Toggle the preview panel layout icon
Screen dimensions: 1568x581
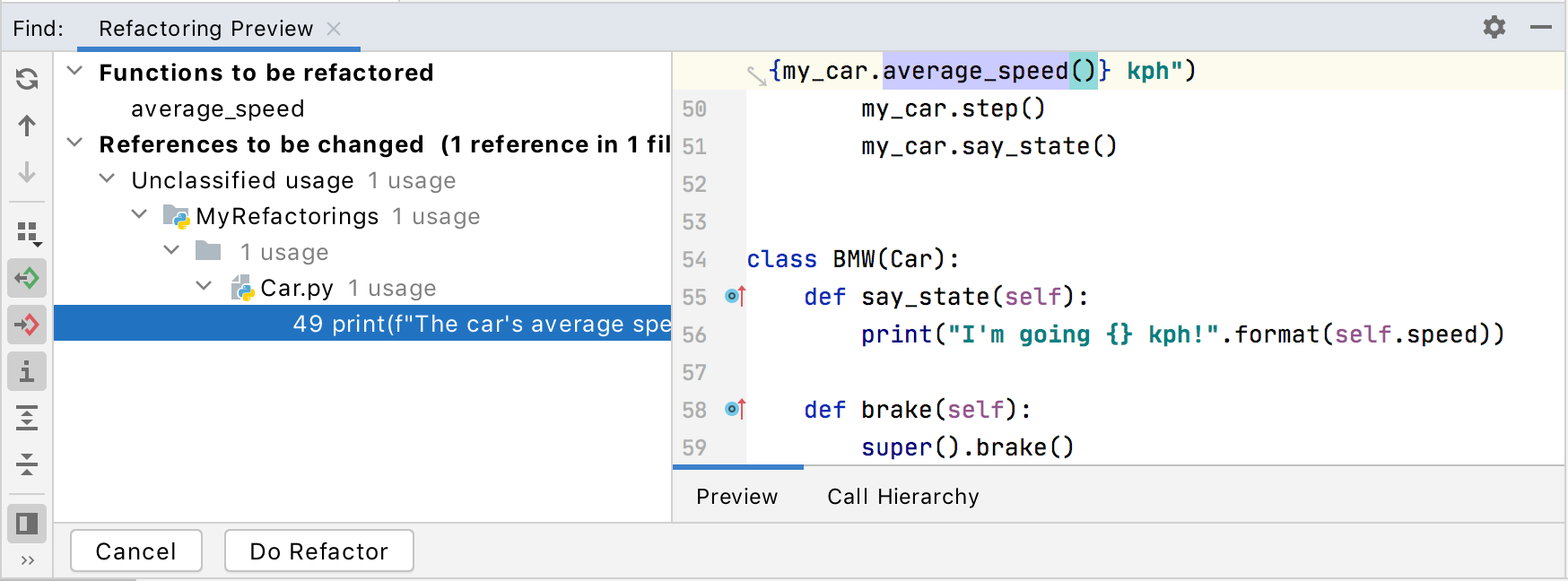[x=27, y=524]
